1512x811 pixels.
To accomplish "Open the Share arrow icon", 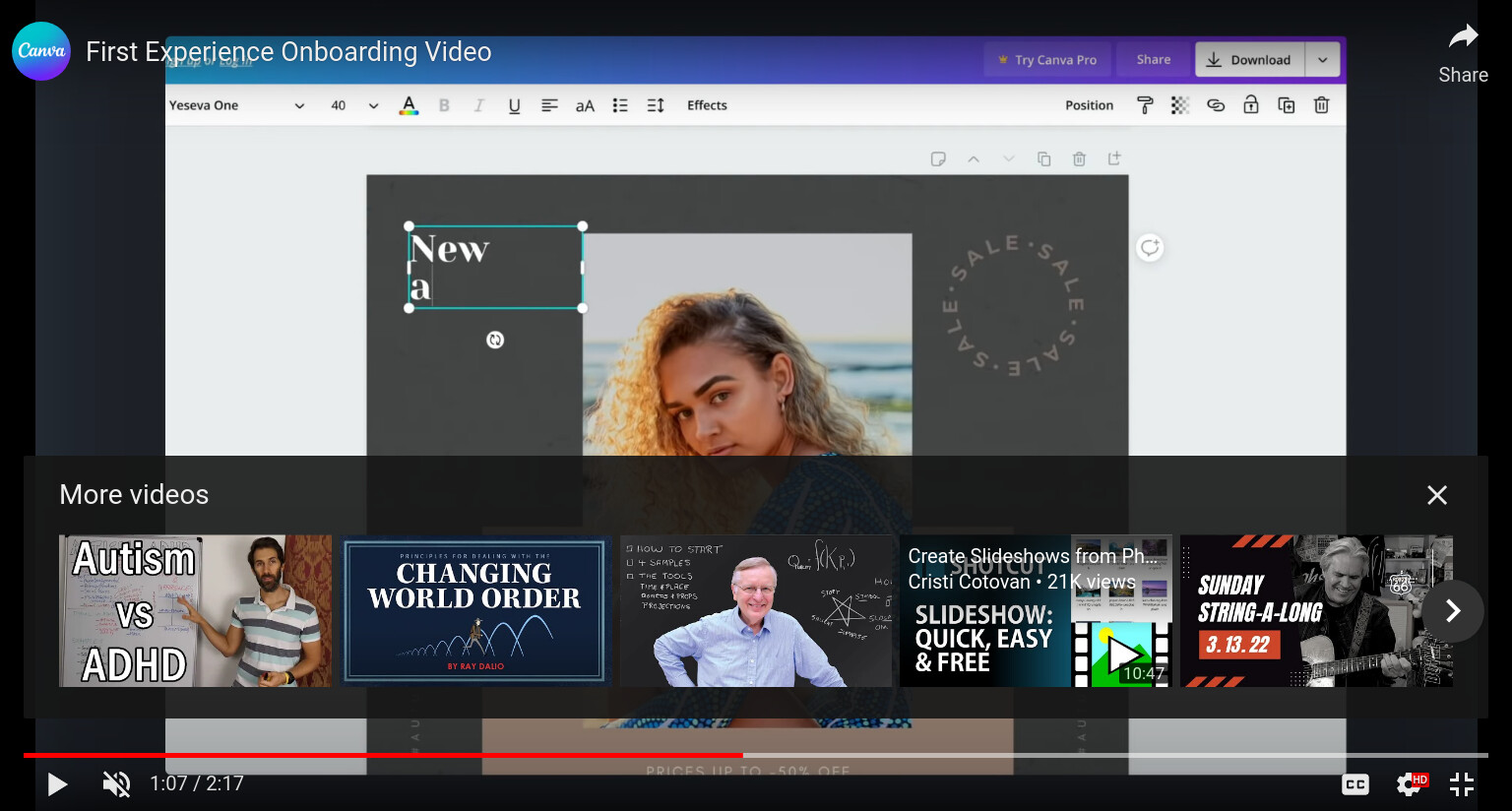I will (1463, 37).
